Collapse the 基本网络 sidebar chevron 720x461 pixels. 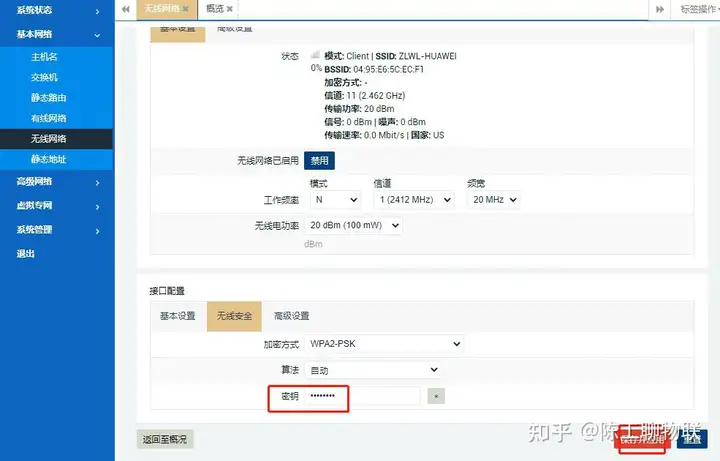97,35
